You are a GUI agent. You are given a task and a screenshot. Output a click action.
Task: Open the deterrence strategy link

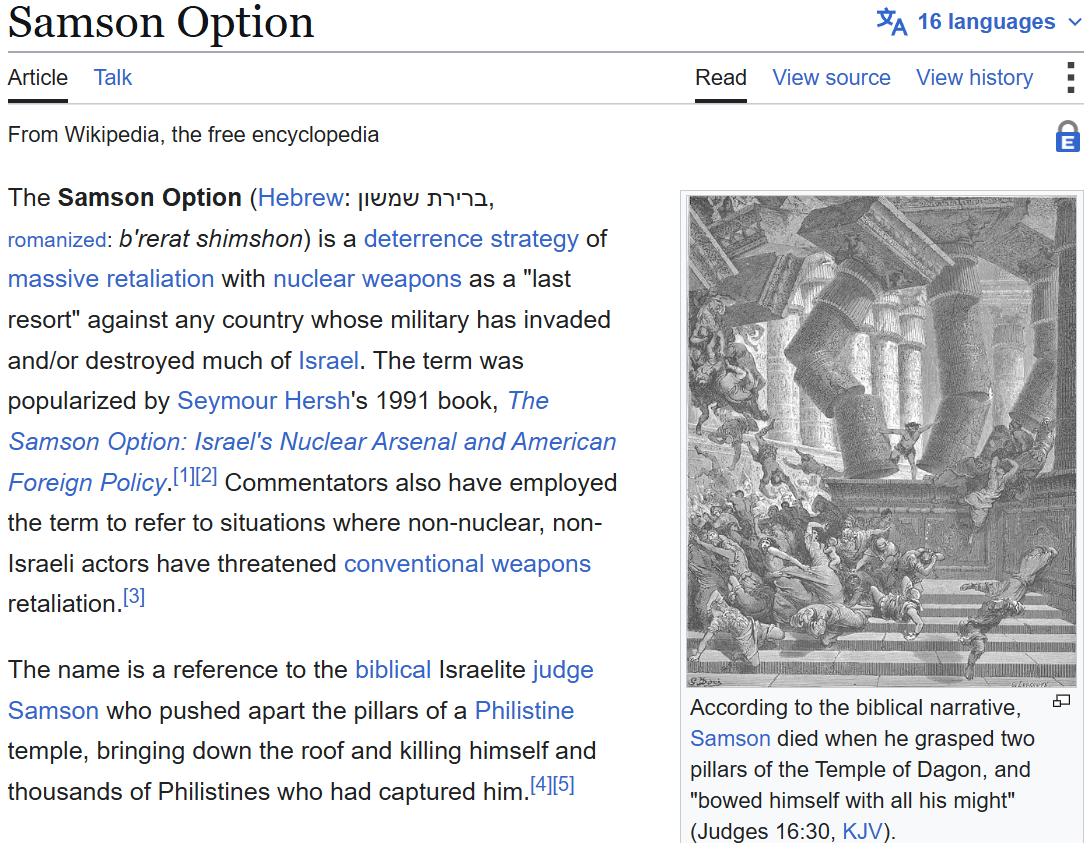[x=471, y=239]
